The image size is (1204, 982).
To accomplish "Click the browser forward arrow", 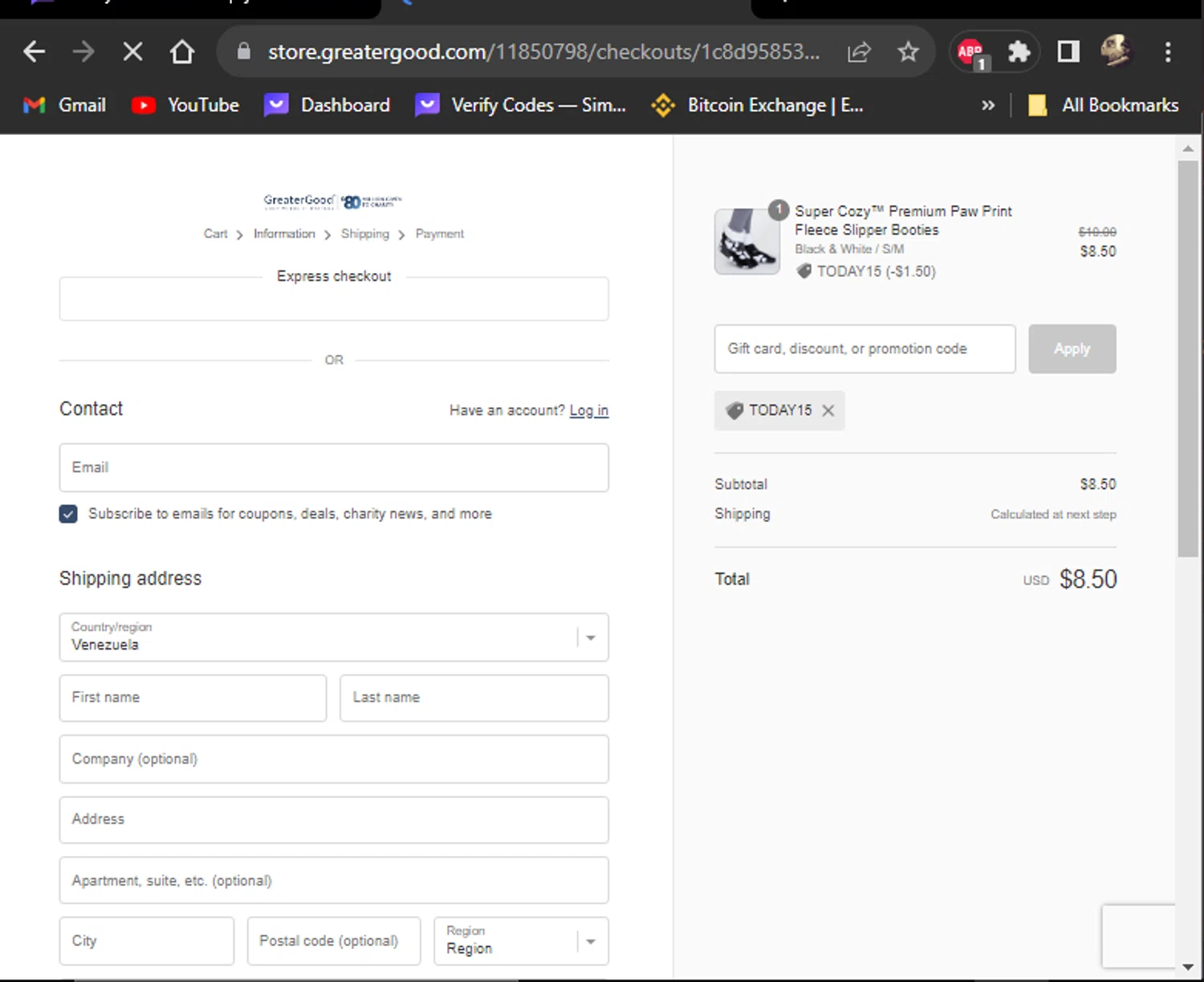I will 83,52.
